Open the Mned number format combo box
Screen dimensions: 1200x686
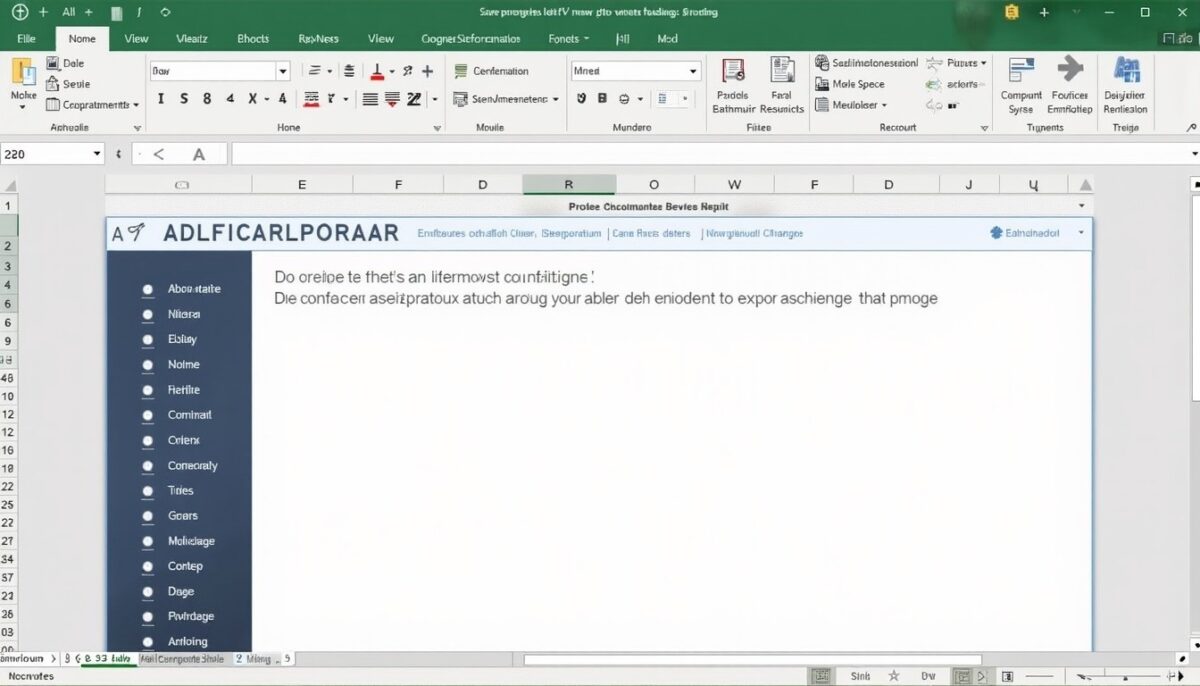(635, 71)
